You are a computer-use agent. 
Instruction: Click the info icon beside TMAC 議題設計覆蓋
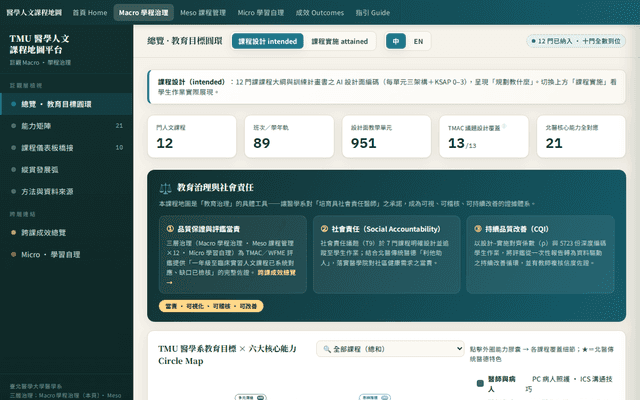(504, 127)
